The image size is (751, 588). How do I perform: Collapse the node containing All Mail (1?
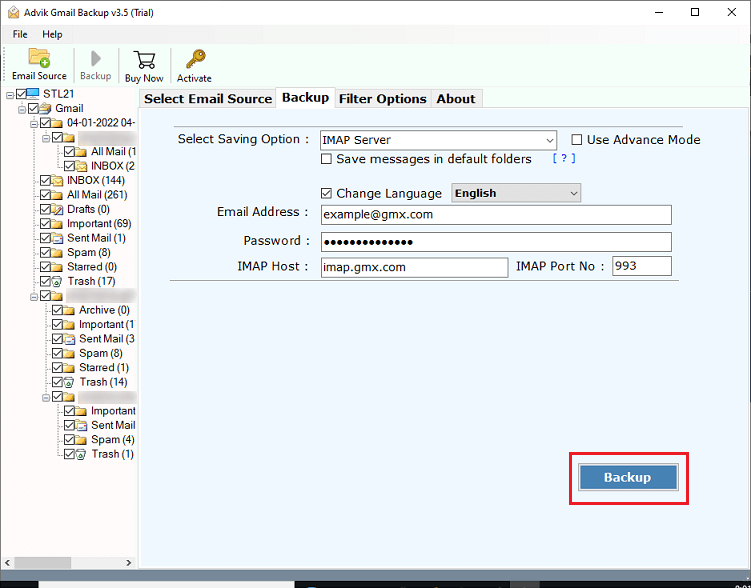(46, 139)
